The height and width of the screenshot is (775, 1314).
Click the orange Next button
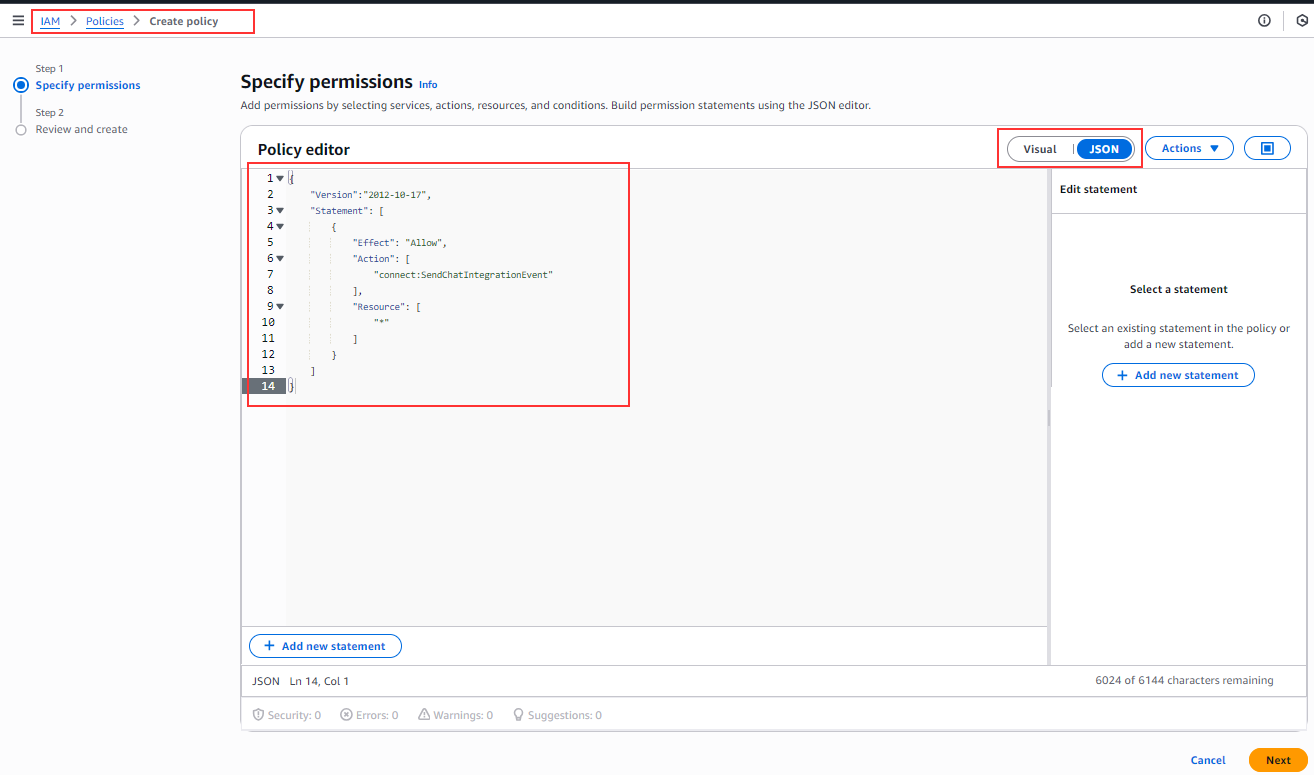pos(1277,760)
